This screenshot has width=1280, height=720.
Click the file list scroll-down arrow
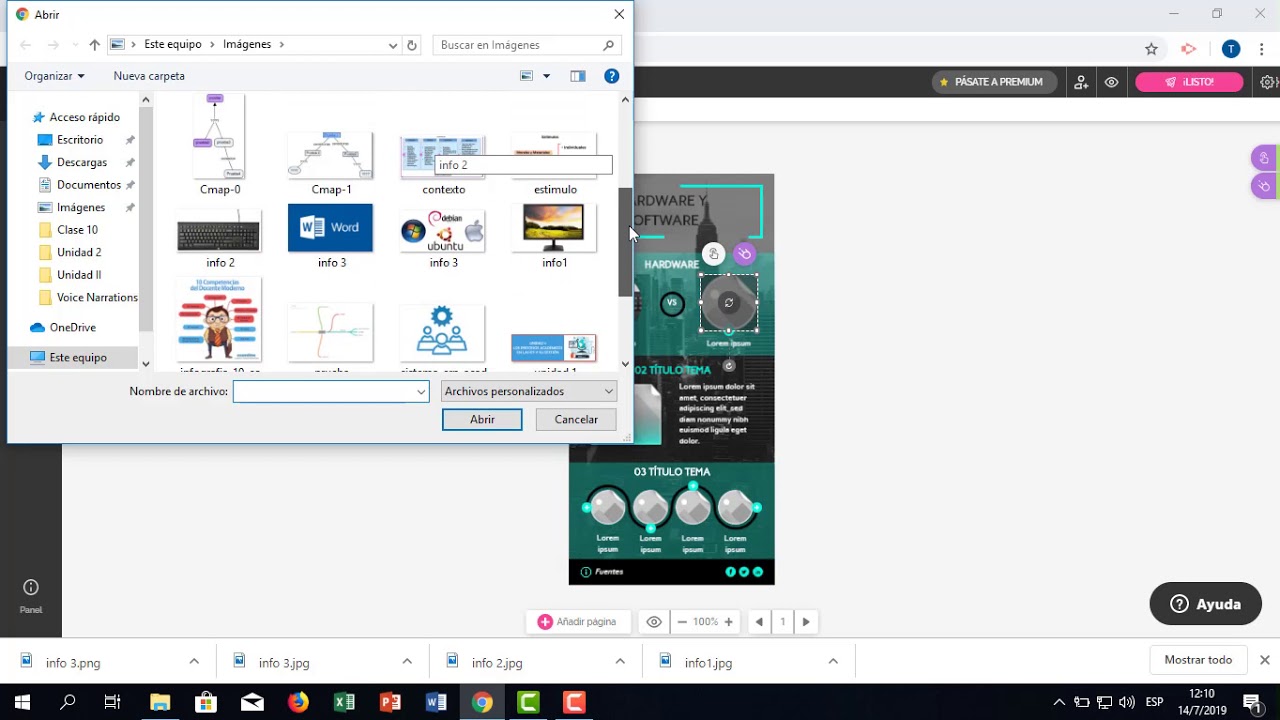[x=626, y=364]
